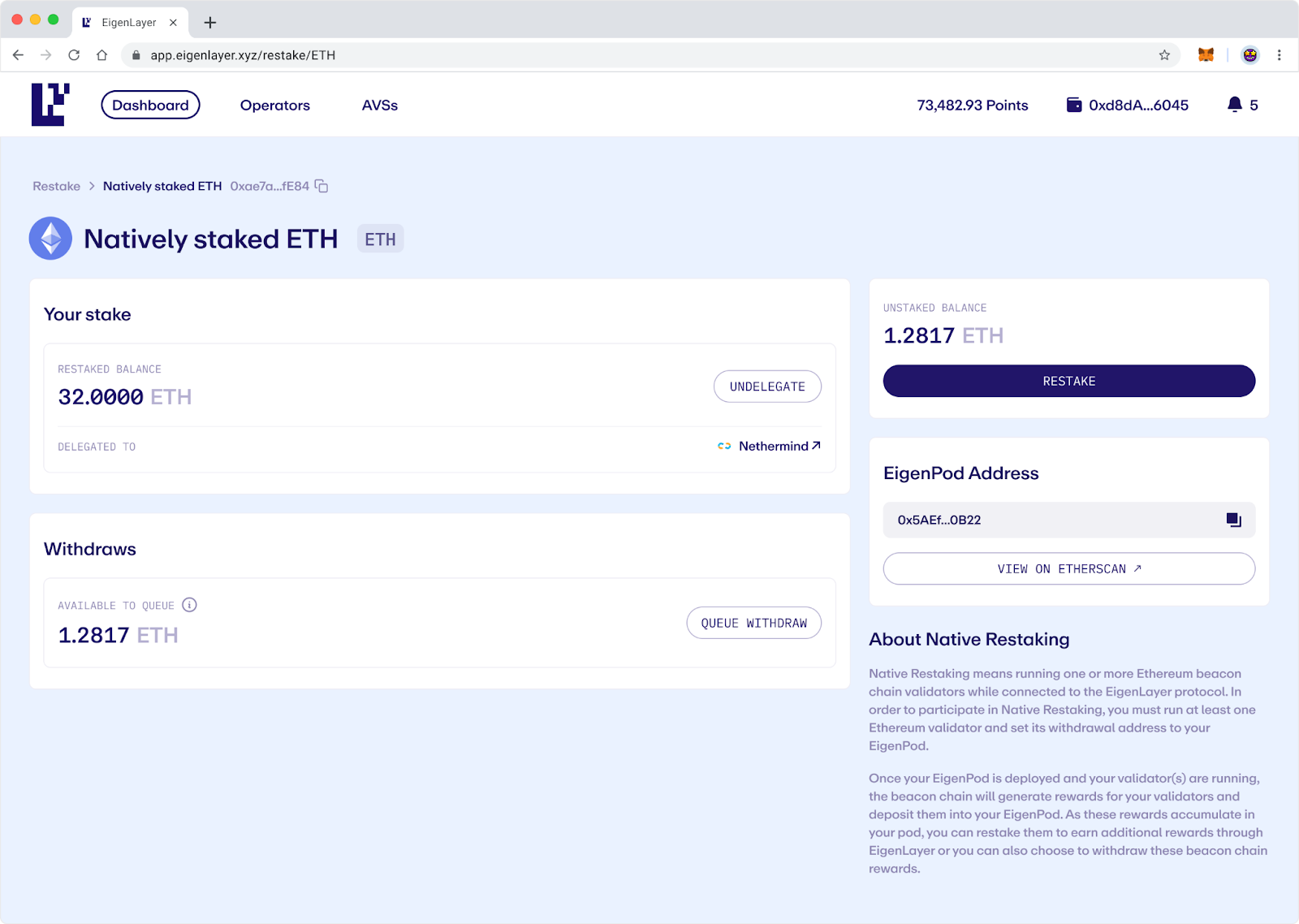This screenshot has height=924, width=1299.
Task: Copy the 0xae7a...fE84 address in breadcrumb
Action: [x=322, y=186]
